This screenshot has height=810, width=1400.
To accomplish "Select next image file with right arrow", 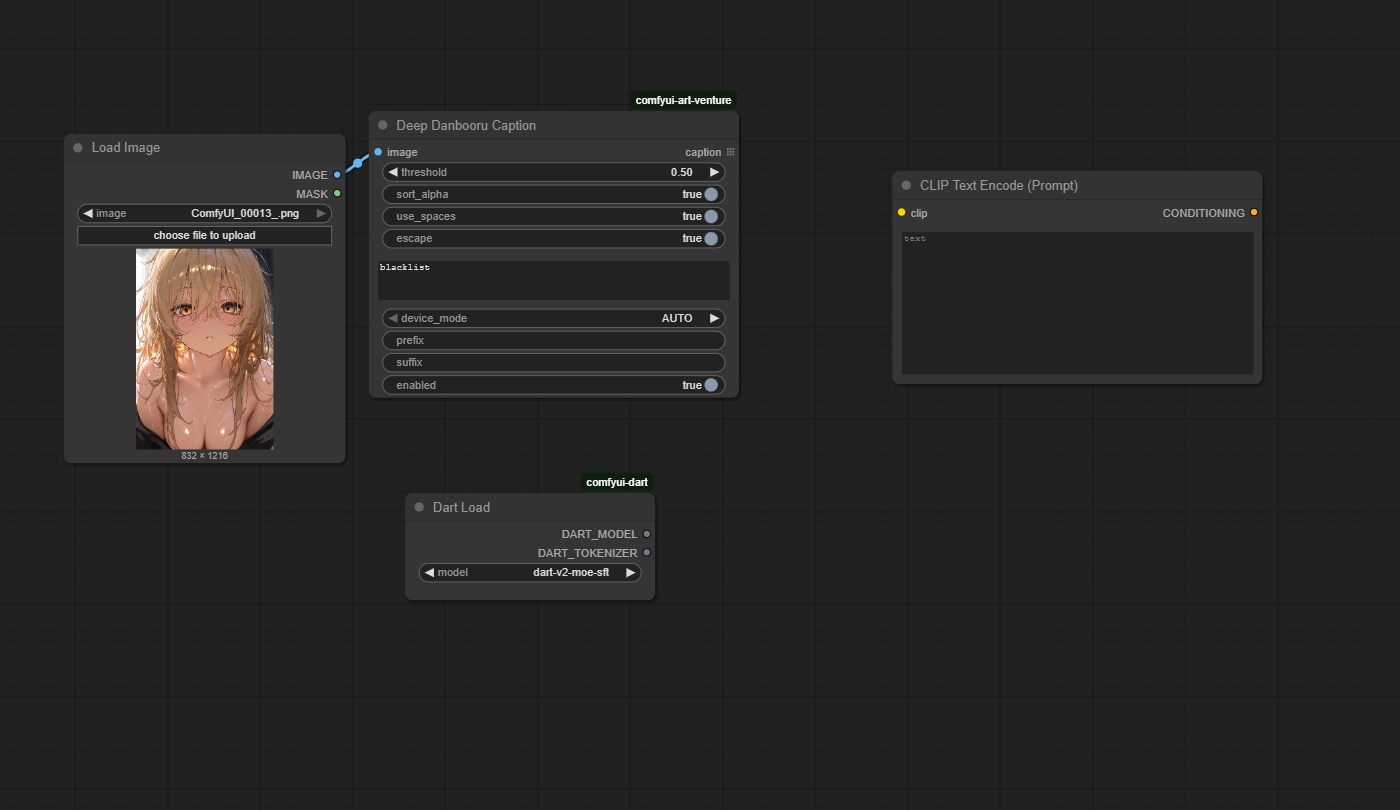I will point(321,213).
